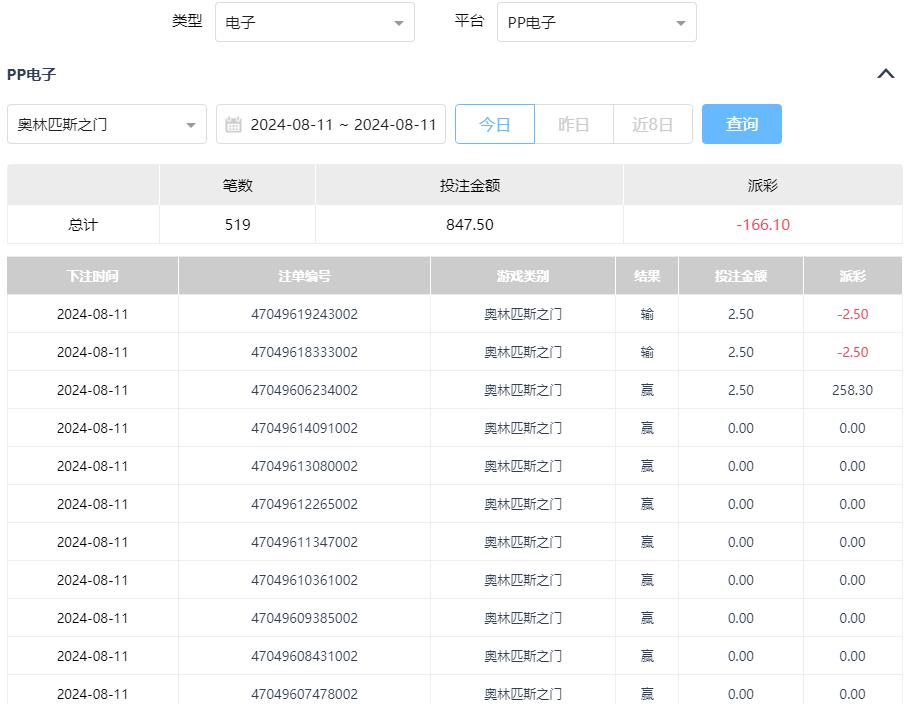Viewport: 909px width, 704px height.
Task: Click the 派彩 column header in bets table
Action: 852,276
